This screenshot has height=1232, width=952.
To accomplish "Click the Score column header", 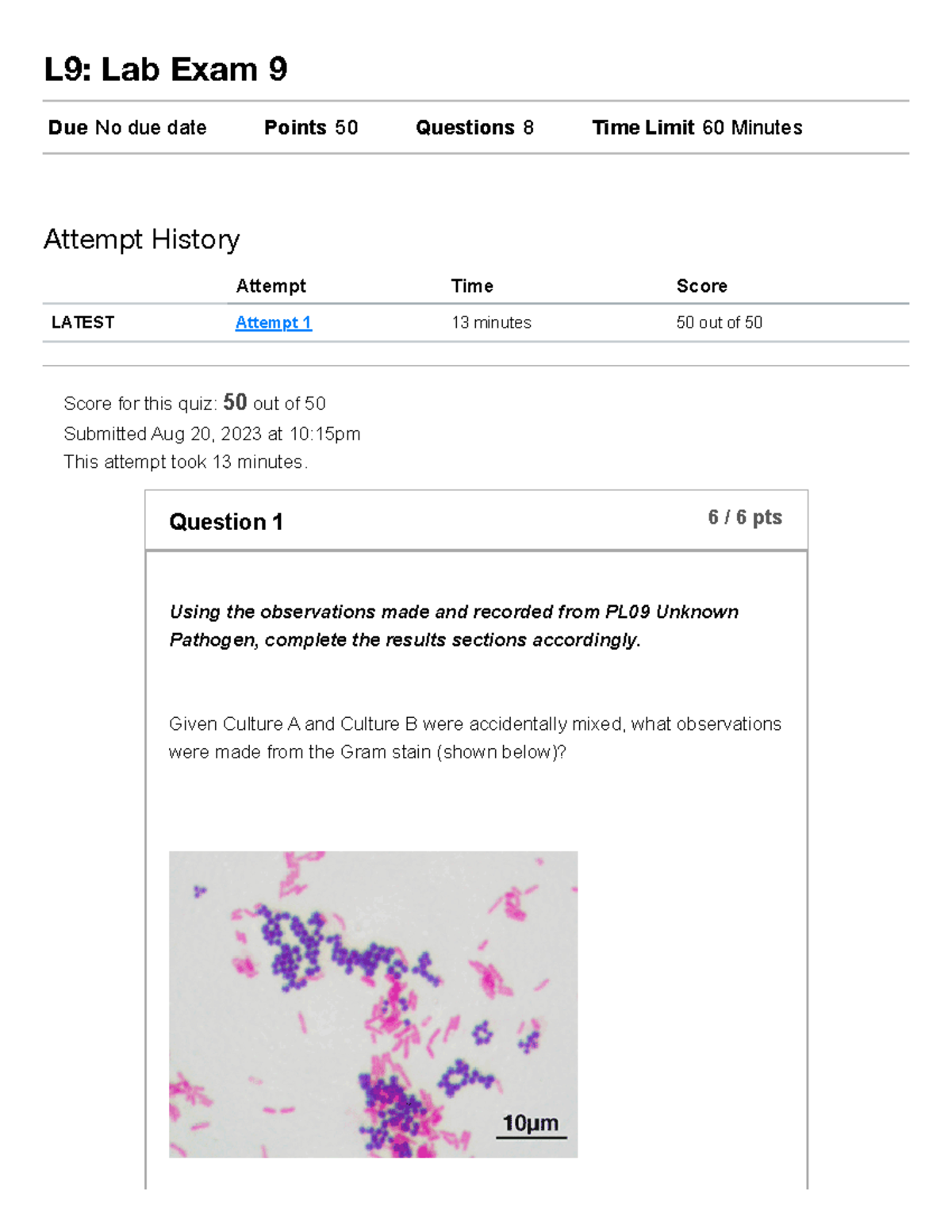I will coord(701,286).
